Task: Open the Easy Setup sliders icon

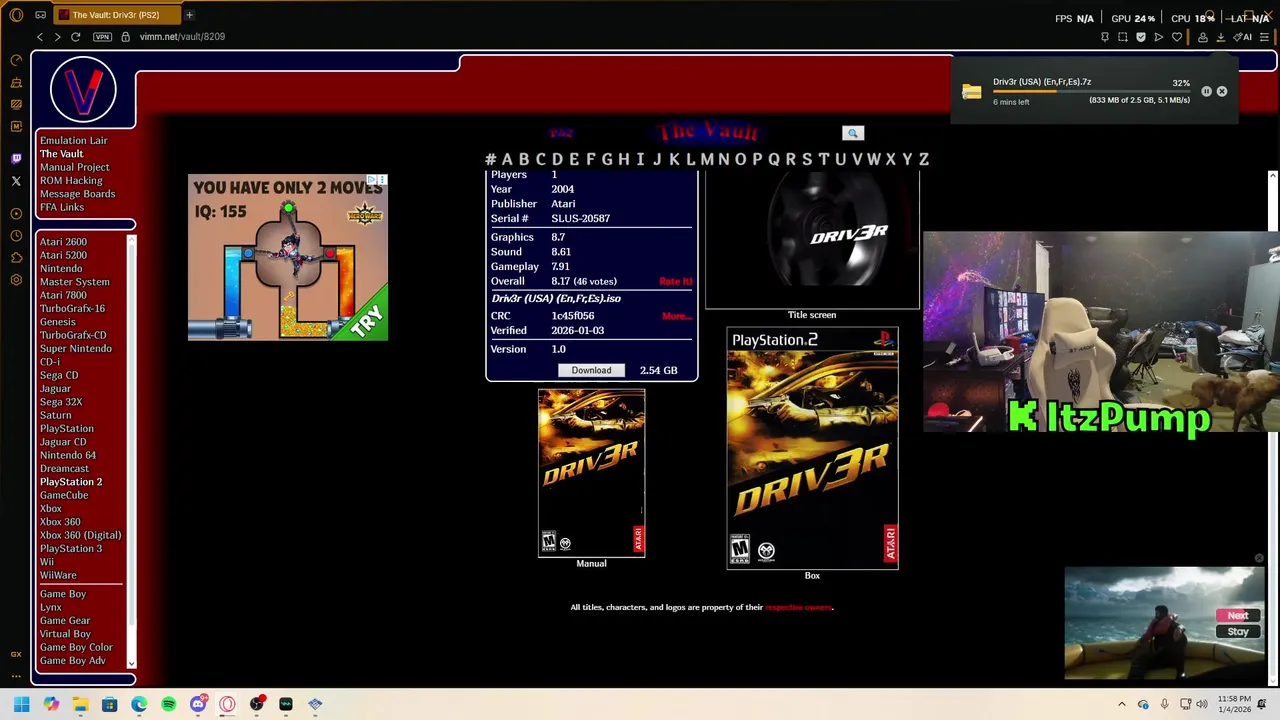Action: tap(1265, 37)
